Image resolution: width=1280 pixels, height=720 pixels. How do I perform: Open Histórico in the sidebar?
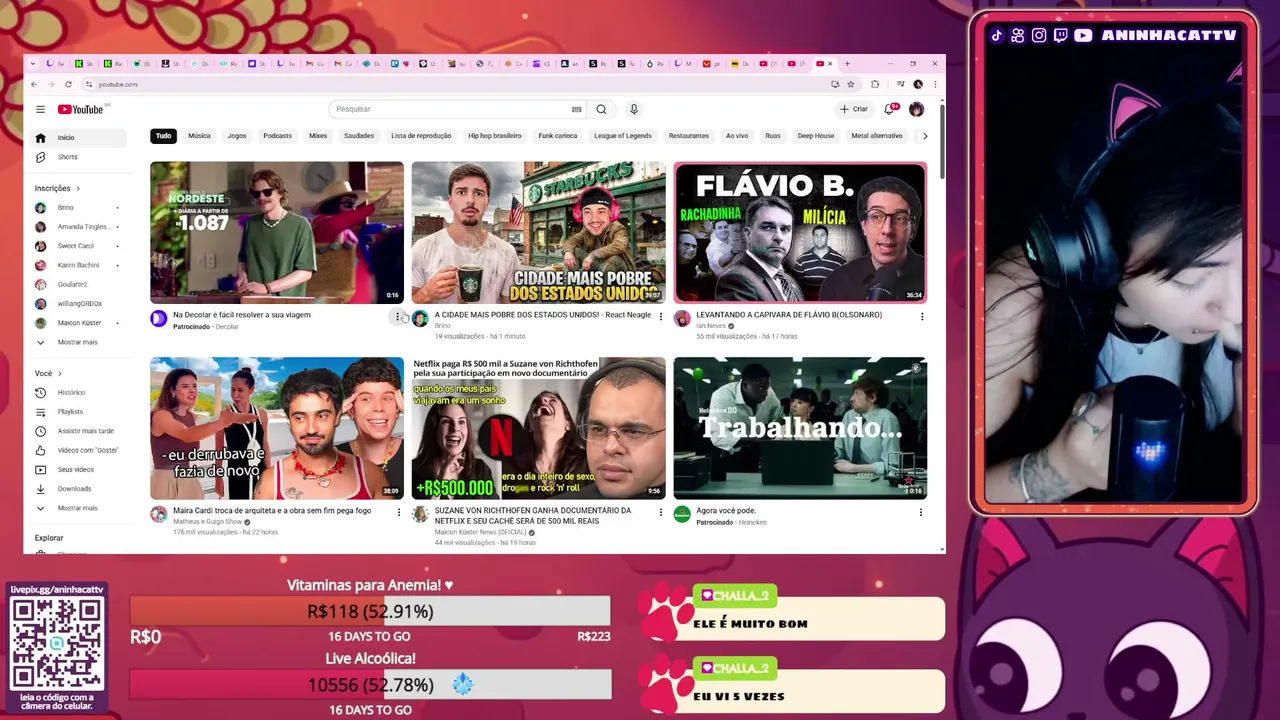pyautogui.click(x=80, y=393)
